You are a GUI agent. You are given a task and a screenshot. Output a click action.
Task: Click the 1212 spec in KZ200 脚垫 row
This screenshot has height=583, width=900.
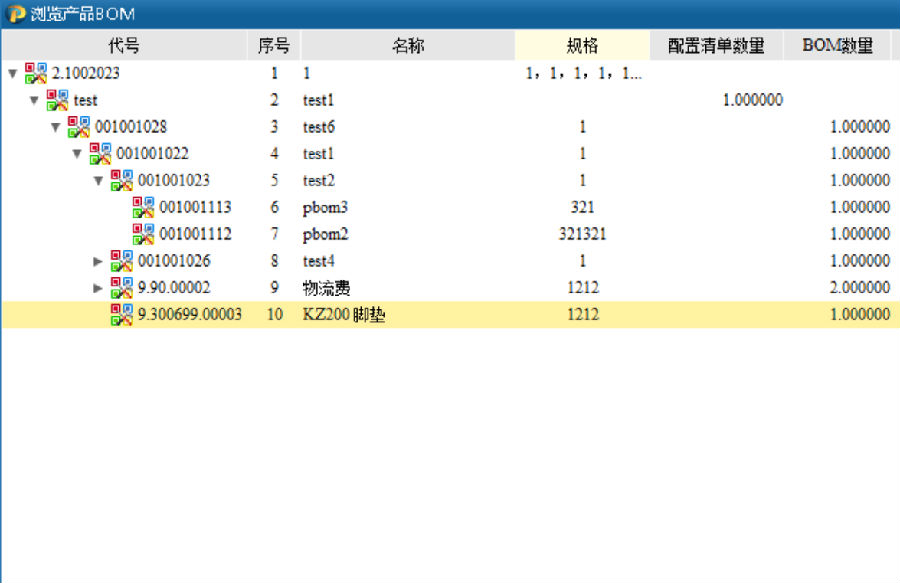pos(583,314)
